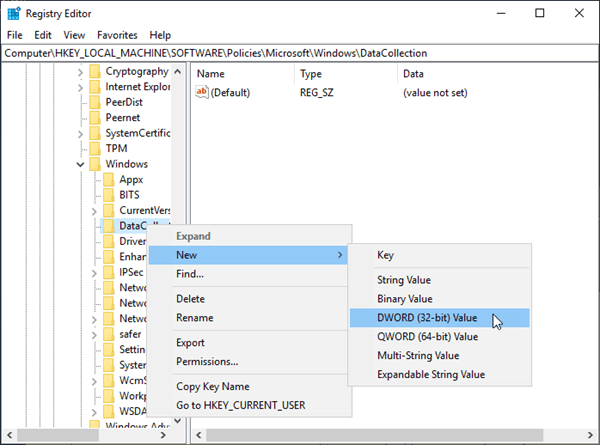The height and width of the screenshot is (445, 600).
Task: Expand the CurrentVersion key
Action: (x=94, y=211)
